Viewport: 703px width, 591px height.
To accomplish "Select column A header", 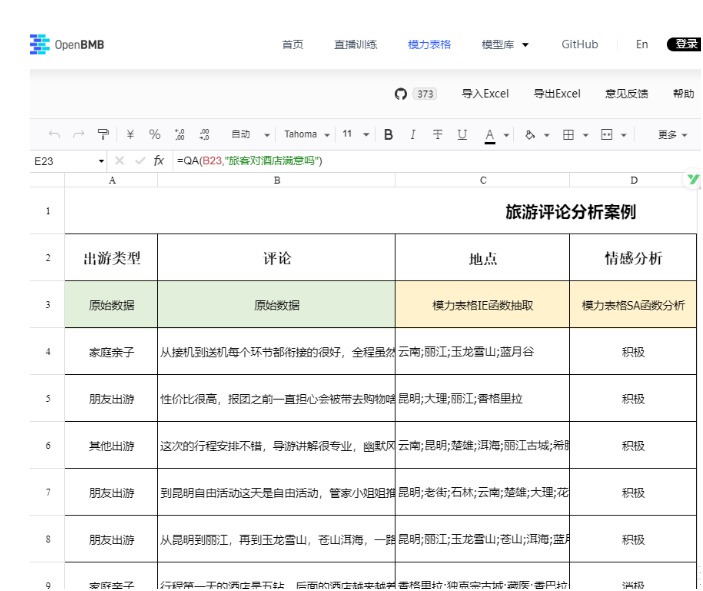I will tap(112, 180).
